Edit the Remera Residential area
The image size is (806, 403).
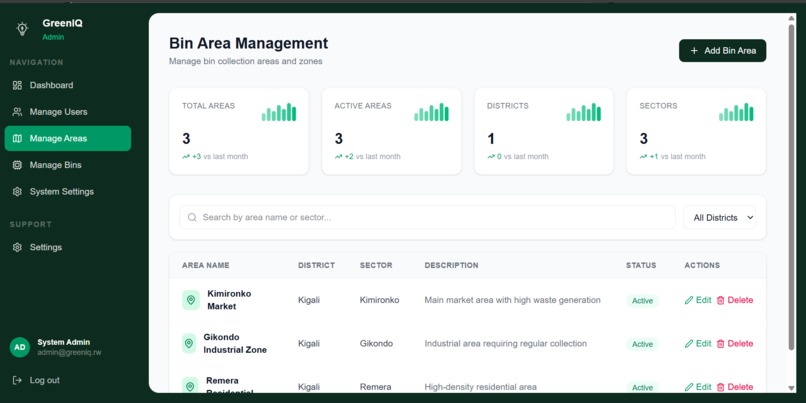click(x=698, y=387)
